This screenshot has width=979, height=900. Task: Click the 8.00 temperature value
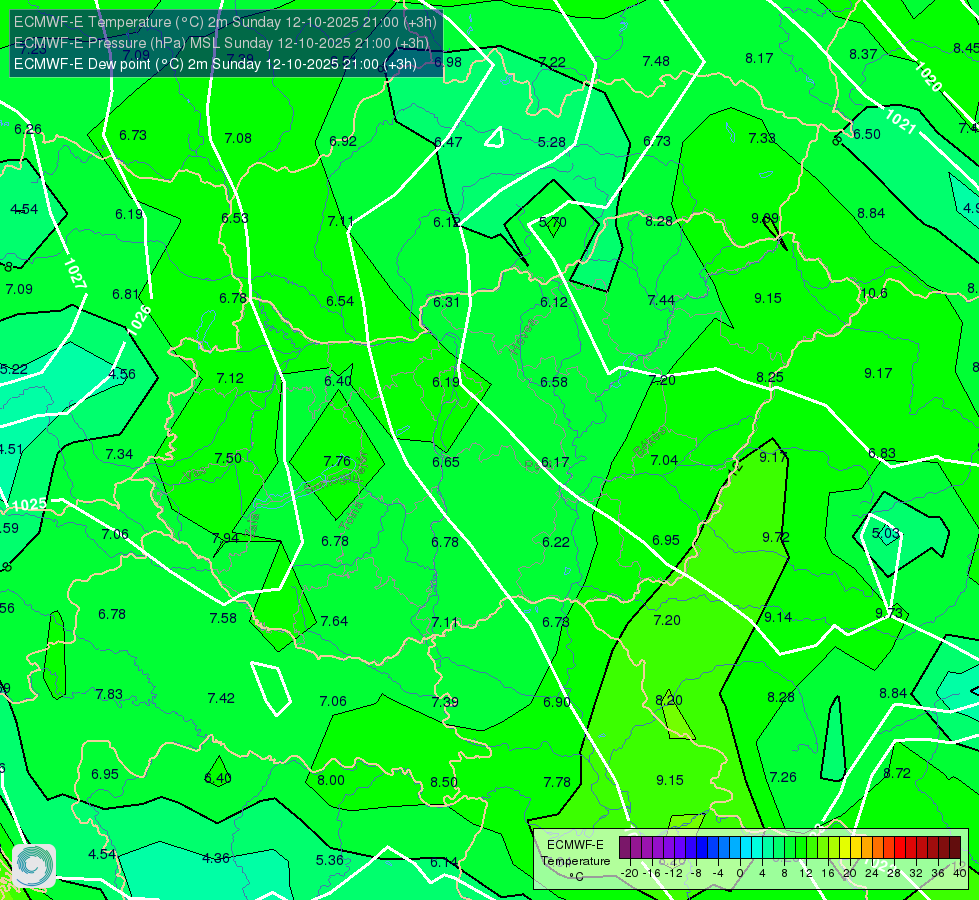pyautogui.click(x=331, y=780)
